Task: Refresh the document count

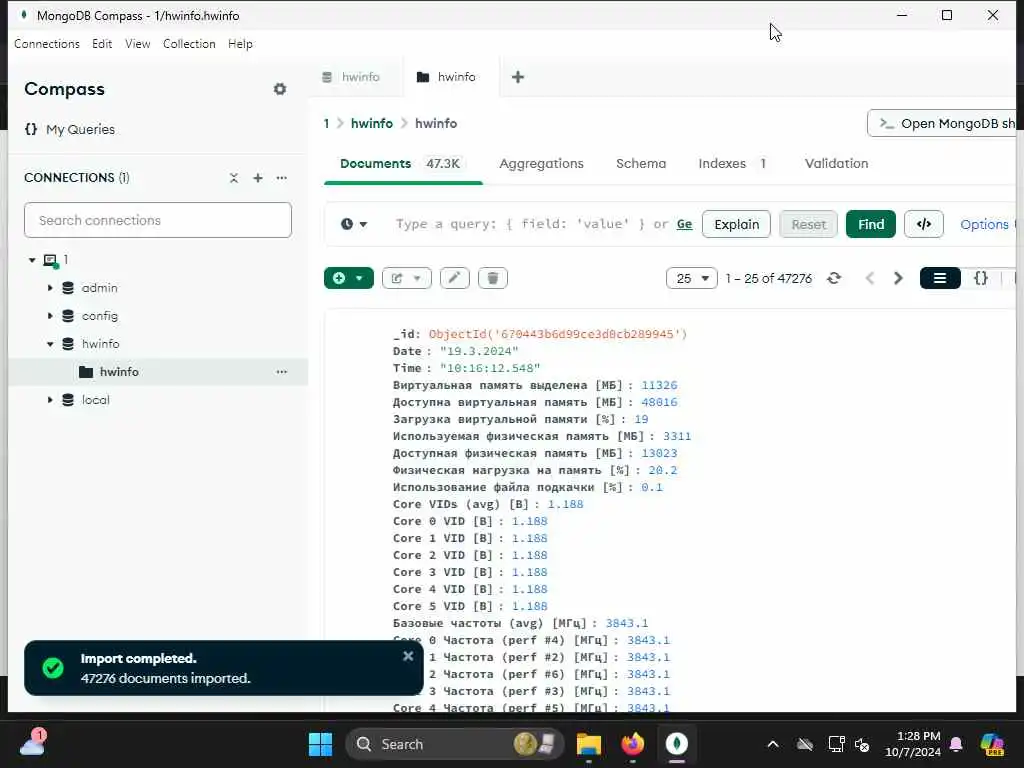Action: pos(834,278)
